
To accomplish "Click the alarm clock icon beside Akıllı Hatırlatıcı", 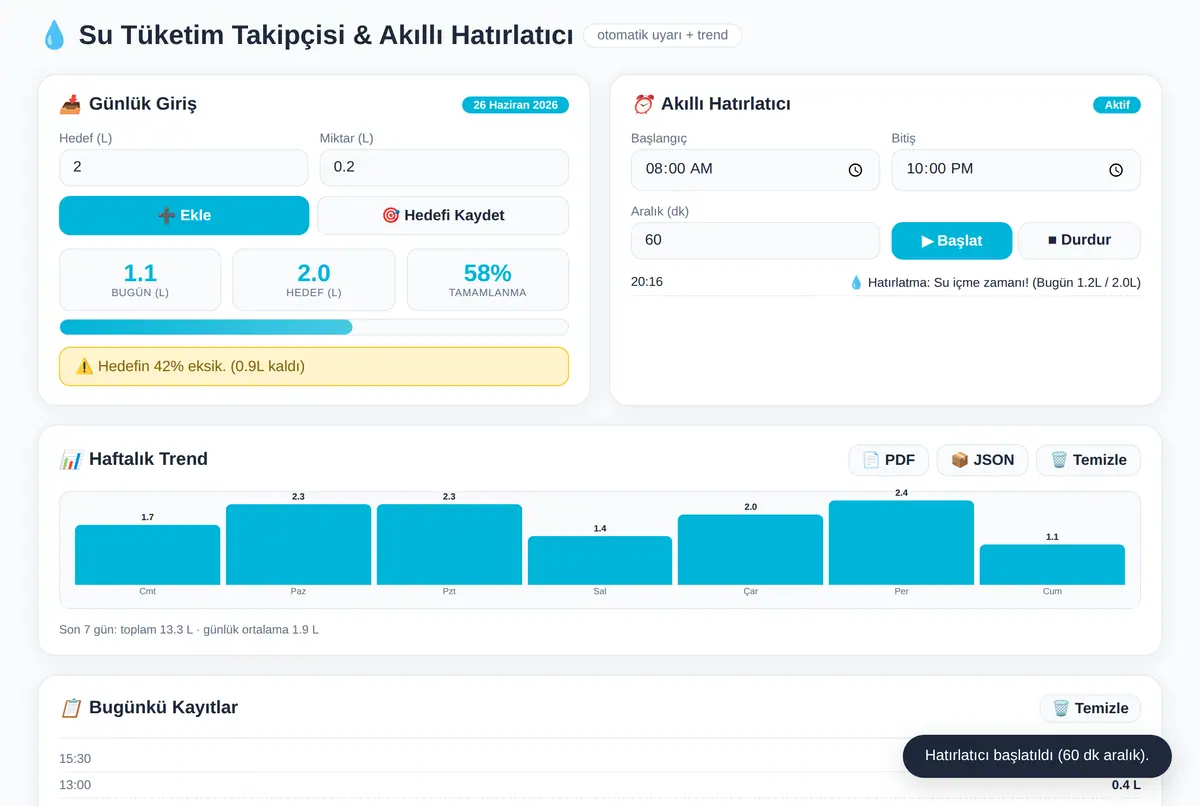I will [643, 104].
